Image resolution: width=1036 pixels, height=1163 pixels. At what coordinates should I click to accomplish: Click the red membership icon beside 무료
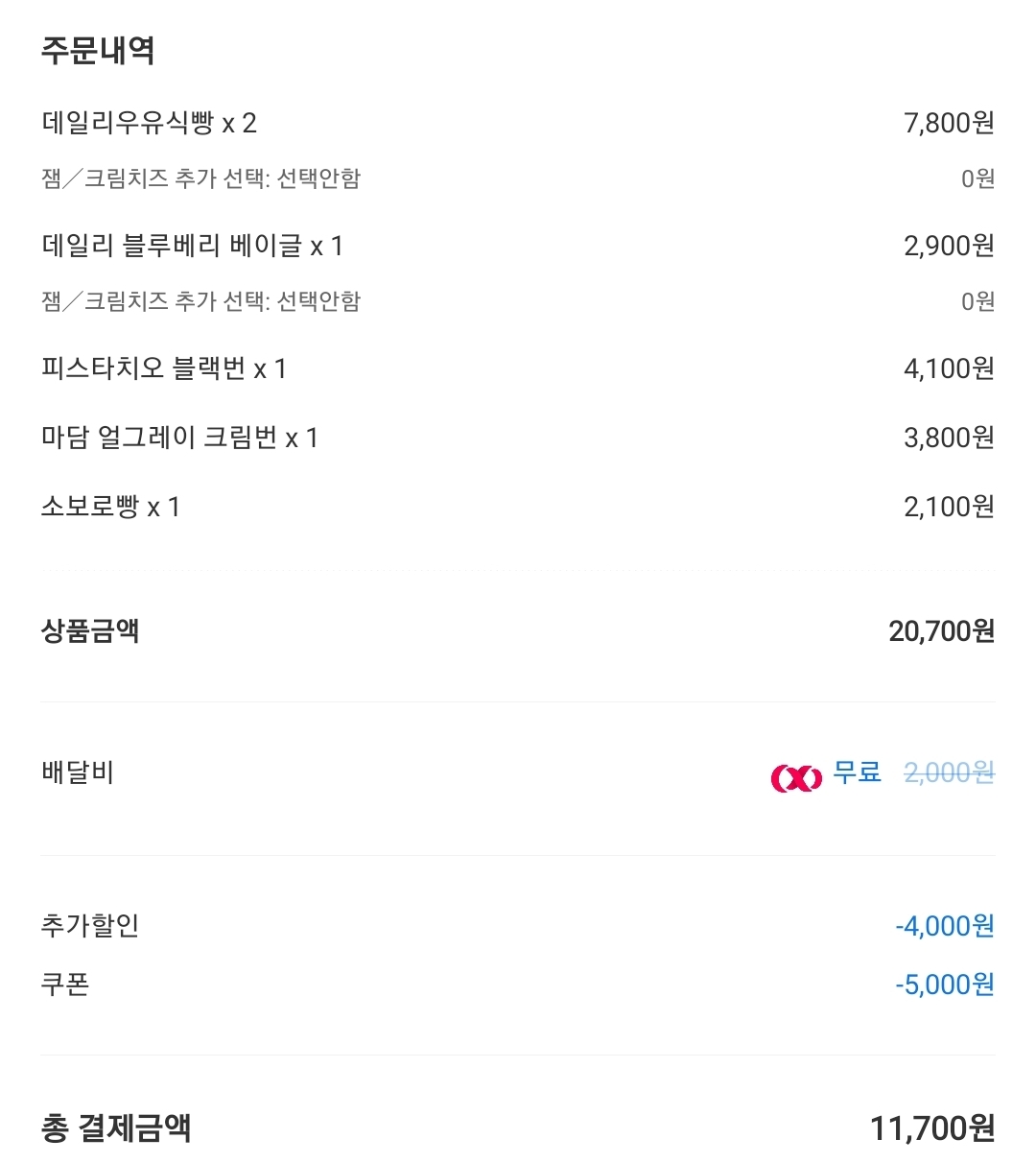coord(795,777)
